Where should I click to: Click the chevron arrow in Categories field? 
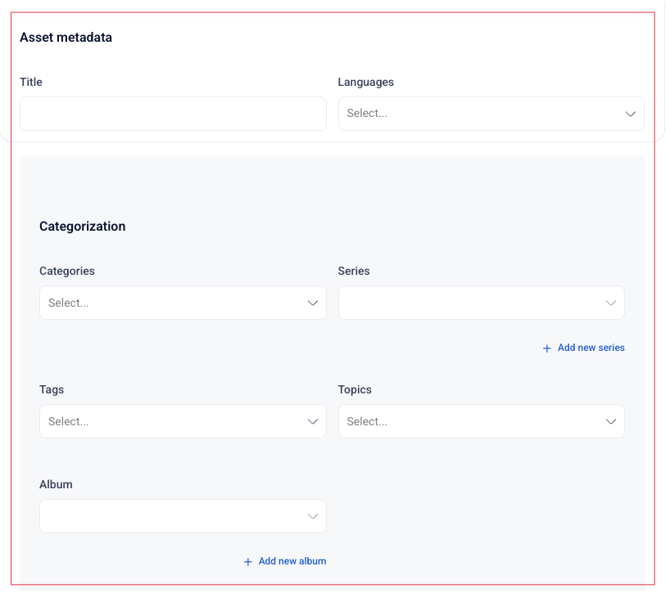(x=312, y=303)
